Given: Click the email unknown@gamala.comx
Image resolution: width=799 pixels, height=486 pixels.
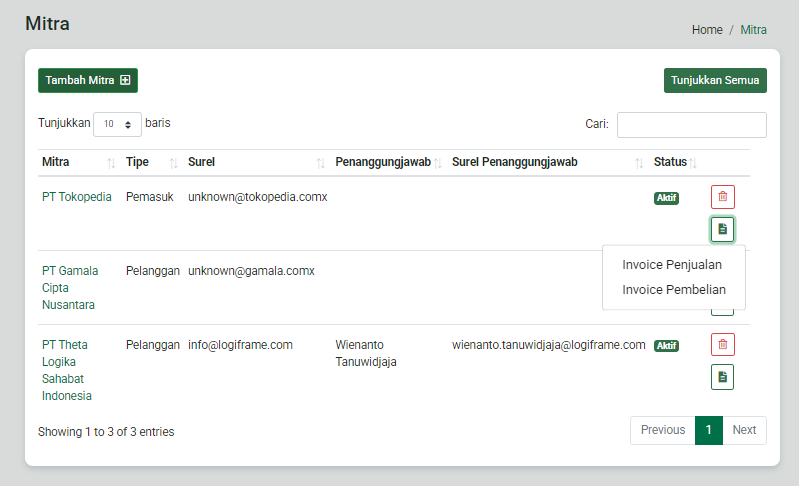Looking at the screenshot, I should click(251, 271).
